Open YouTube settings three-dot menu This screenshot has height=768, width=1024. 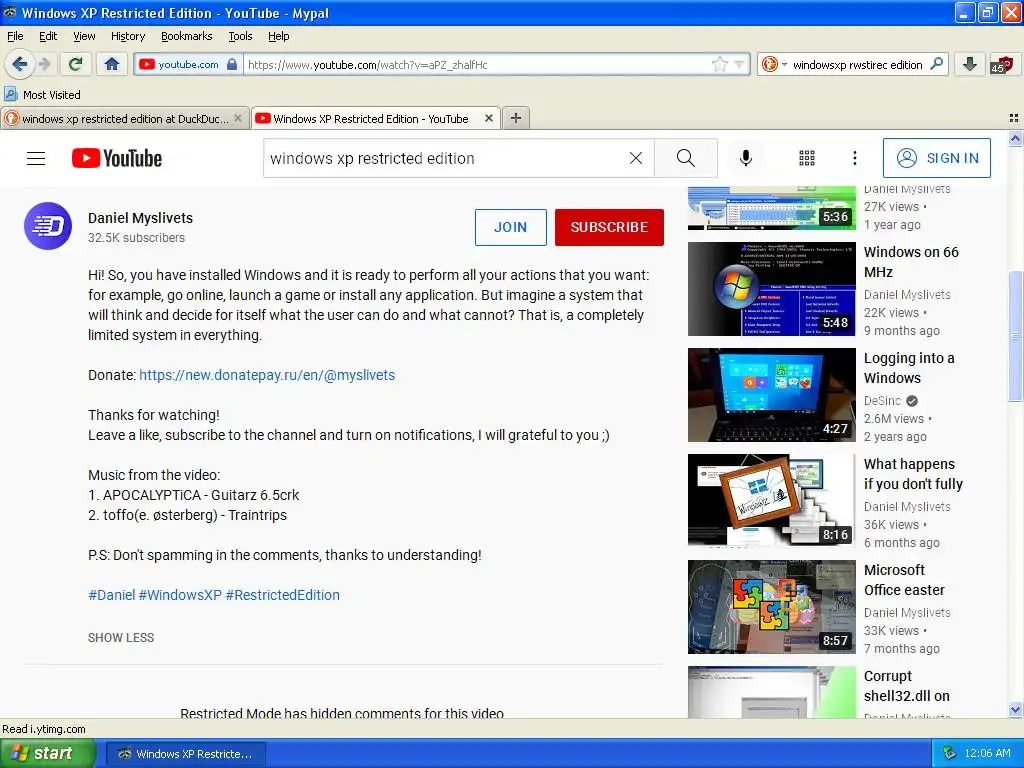pyautogui.click(x=855, y=158)
